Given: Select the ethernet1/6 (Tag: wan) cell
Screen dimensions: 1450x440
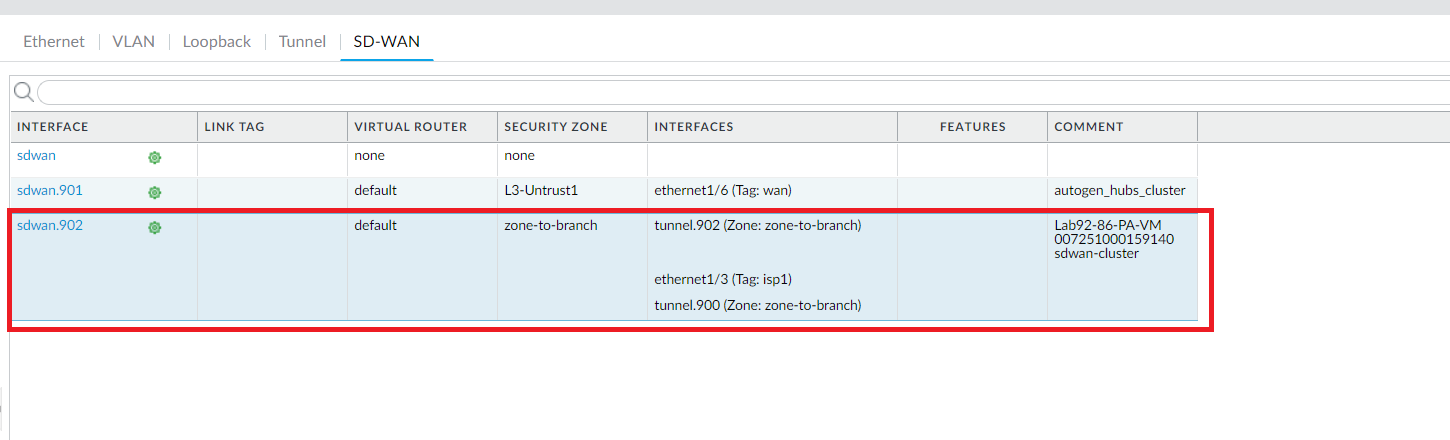Looking at the screenshot, I should (720, 190).
